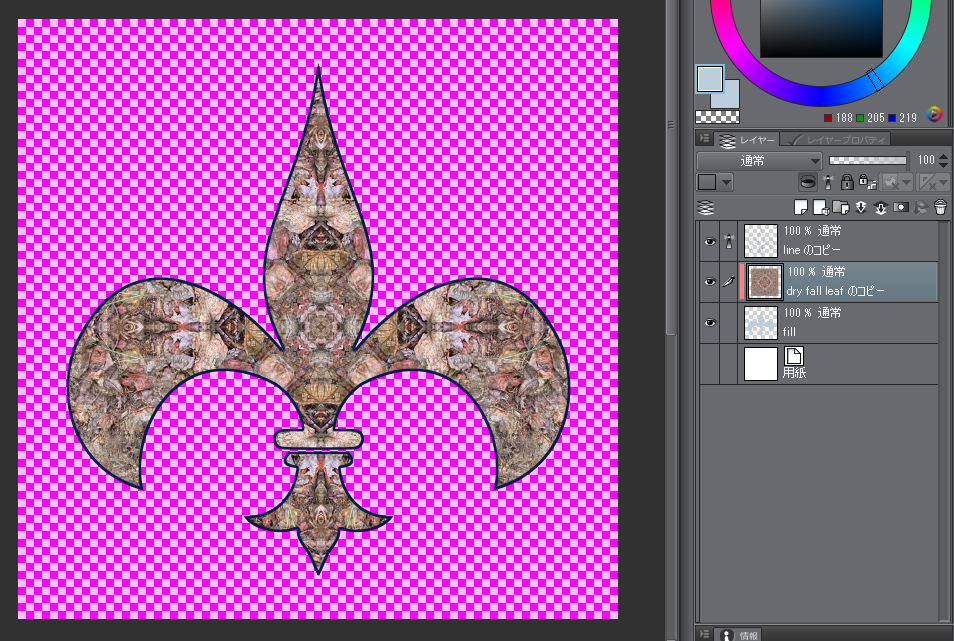Open the layer panel menu button

point(704,139)
